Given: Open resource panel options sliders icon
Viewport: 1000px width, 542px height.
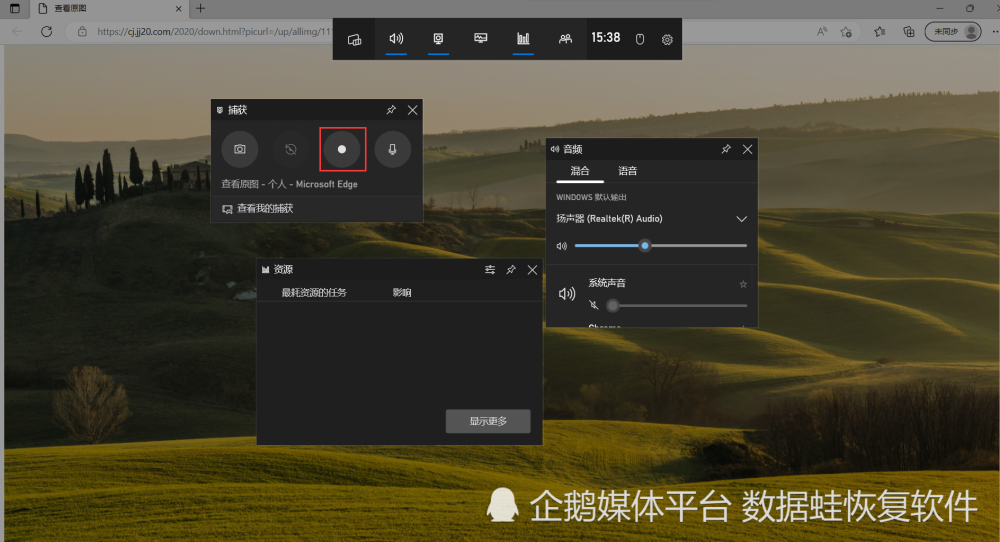Looking at the screenshot, I should pos(490,270).
